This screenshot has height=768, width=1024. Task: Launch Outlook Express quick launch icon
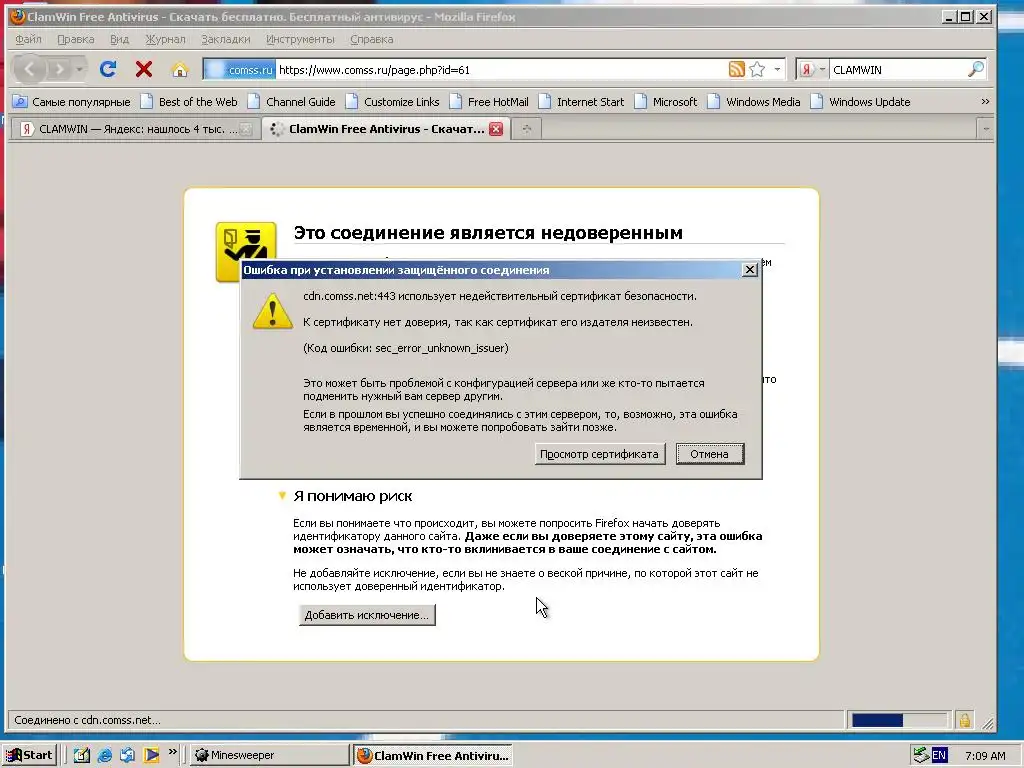pyautogui.click(x=127, y=755)
